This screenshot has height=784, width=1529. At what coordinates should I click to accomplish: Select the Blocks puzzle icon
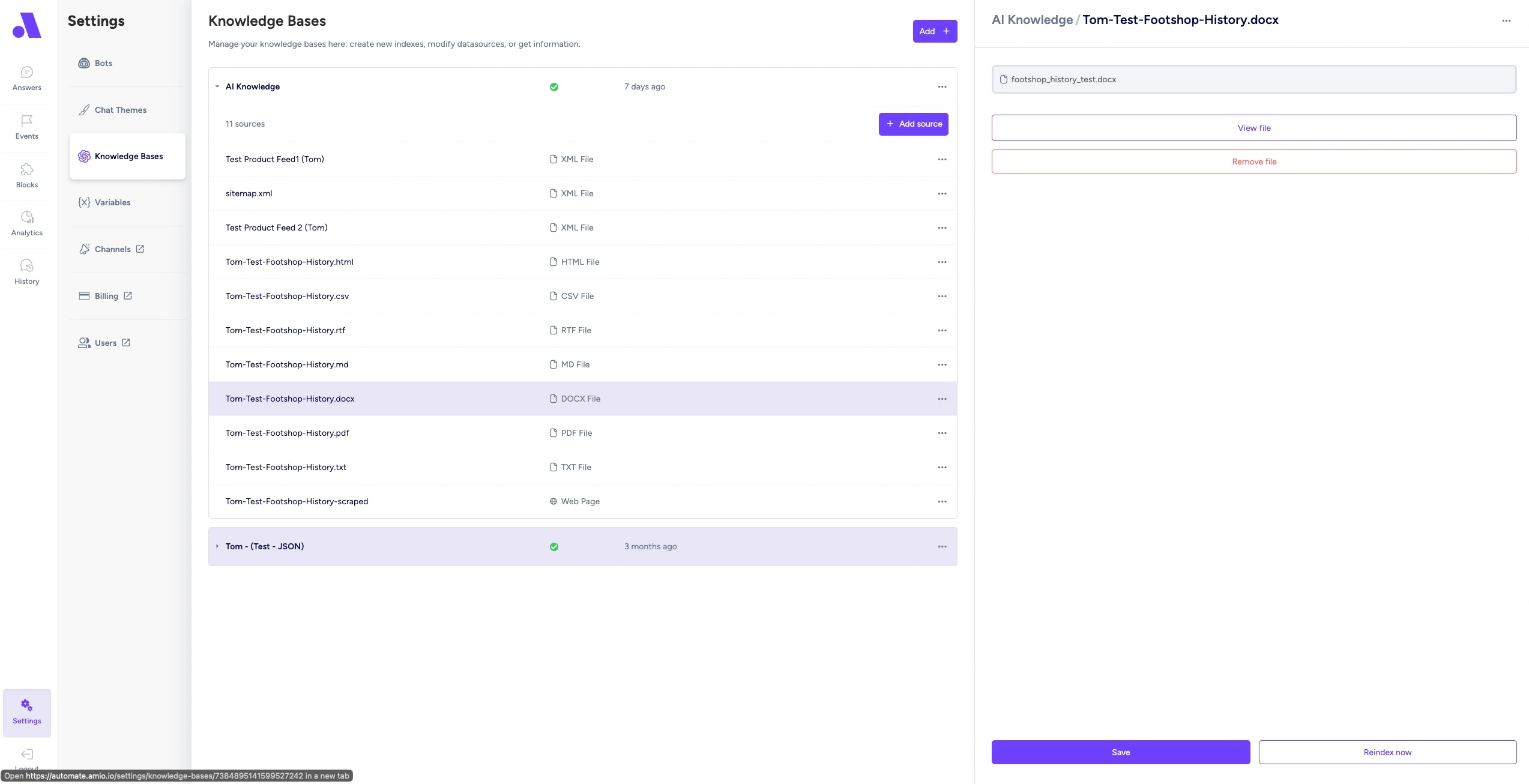(x=26, y=175)
